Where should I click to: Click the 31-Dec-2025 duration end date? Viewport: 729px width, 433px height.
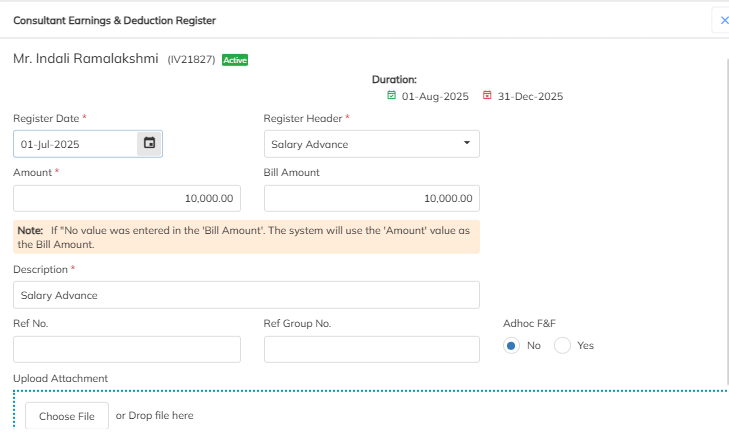tap(530, 96)
